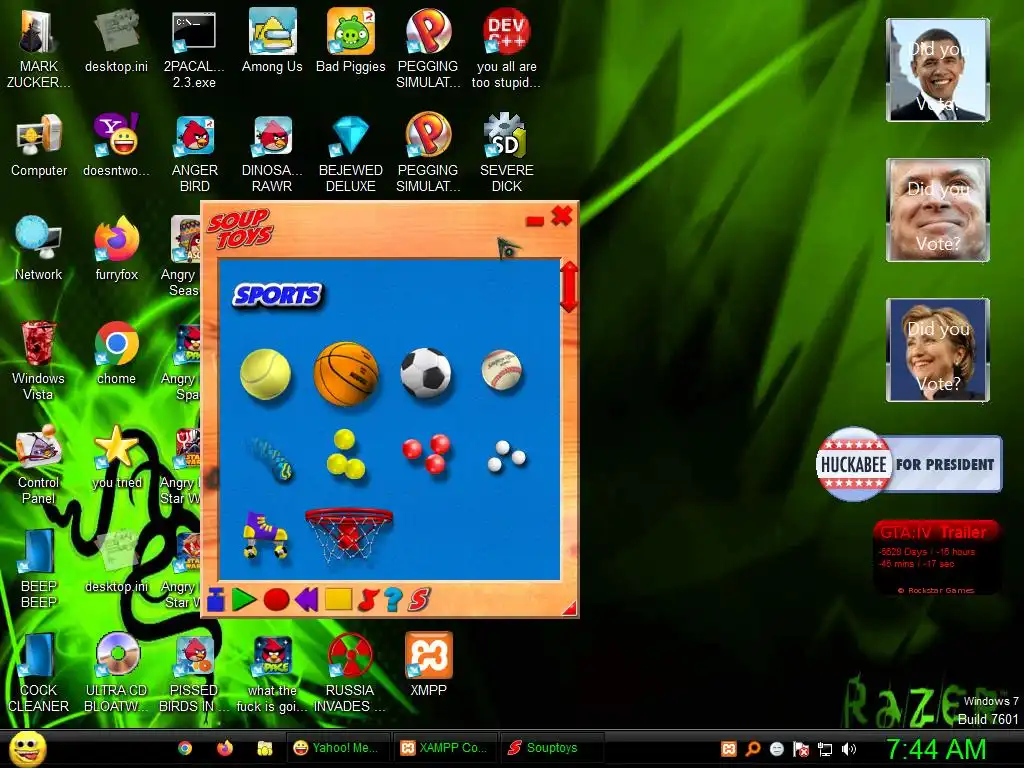Select the 'you tried' star icon
This screenshot has width=1024, height=768.
click(116, 456)
